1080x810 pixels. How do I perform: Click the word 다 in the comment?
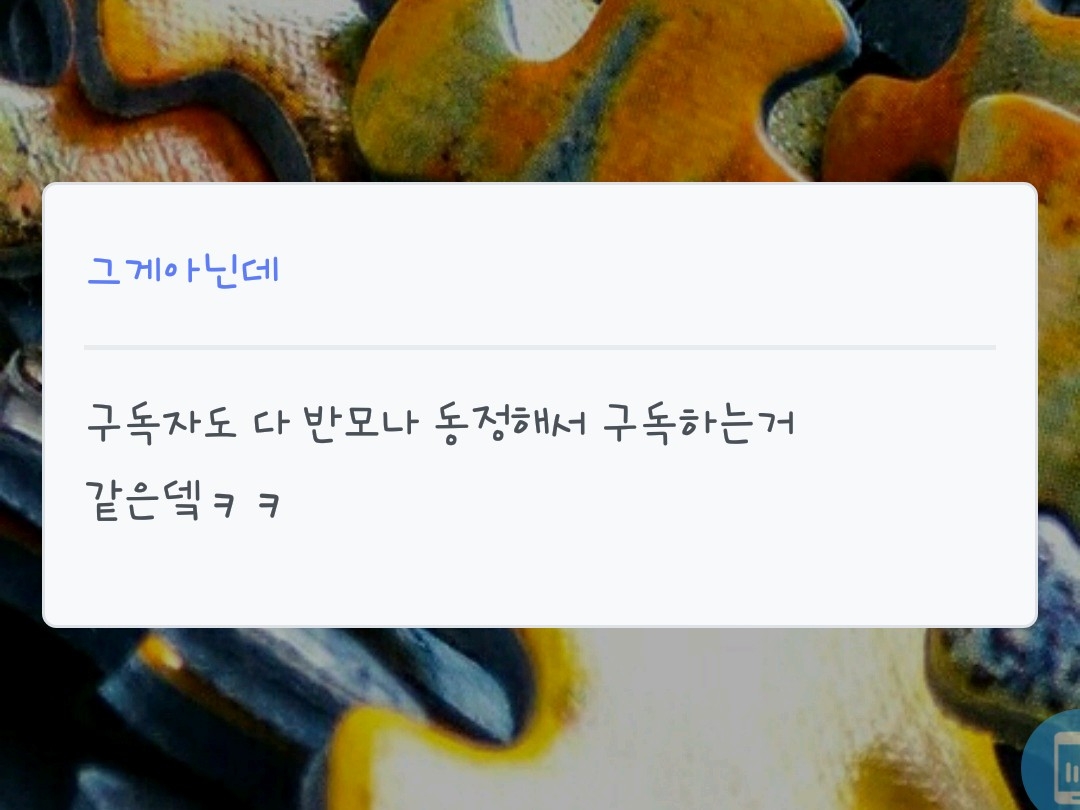point(270,422)
